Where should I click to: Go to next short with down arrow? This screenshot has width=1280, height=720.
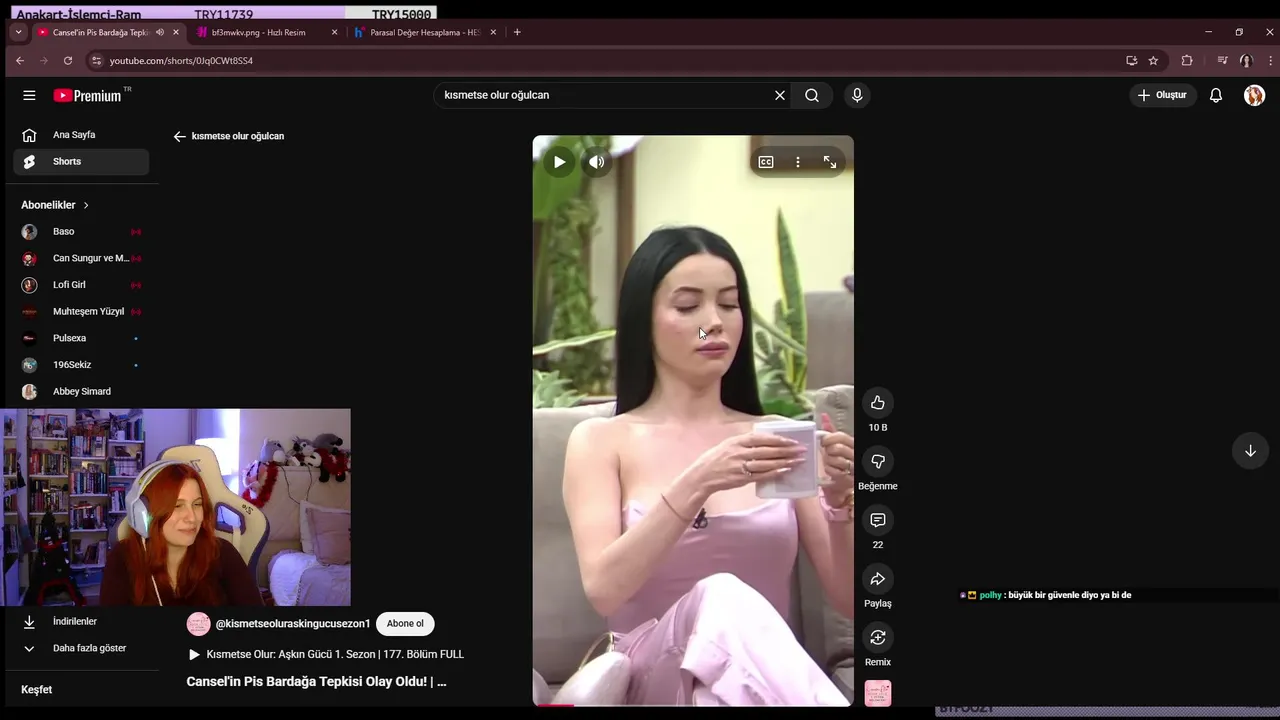point(1250,451)
